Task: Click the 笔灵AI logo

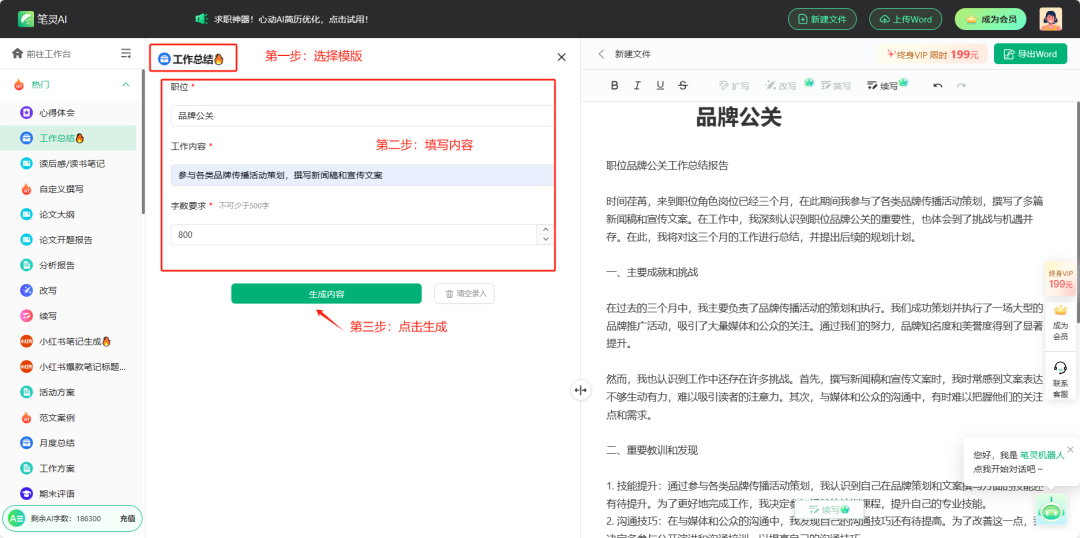Action: (42, 19)
